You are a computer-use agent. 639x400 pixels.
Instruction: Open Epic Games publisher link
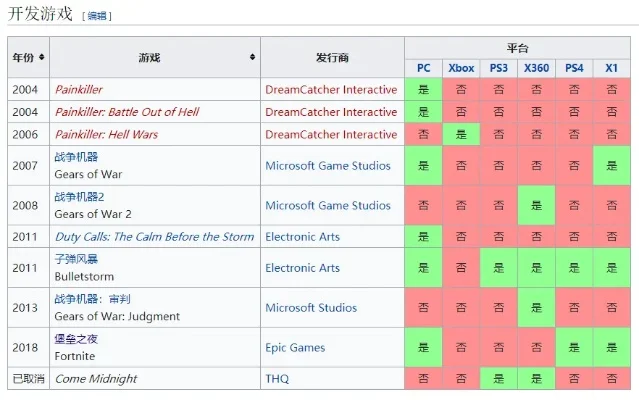[295, 348]
